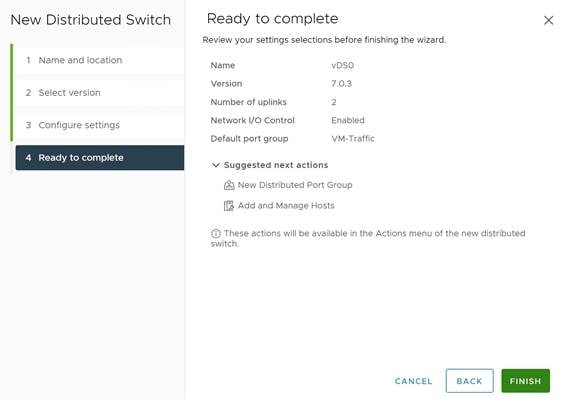Click the vDS0 name value

point(342,65)
